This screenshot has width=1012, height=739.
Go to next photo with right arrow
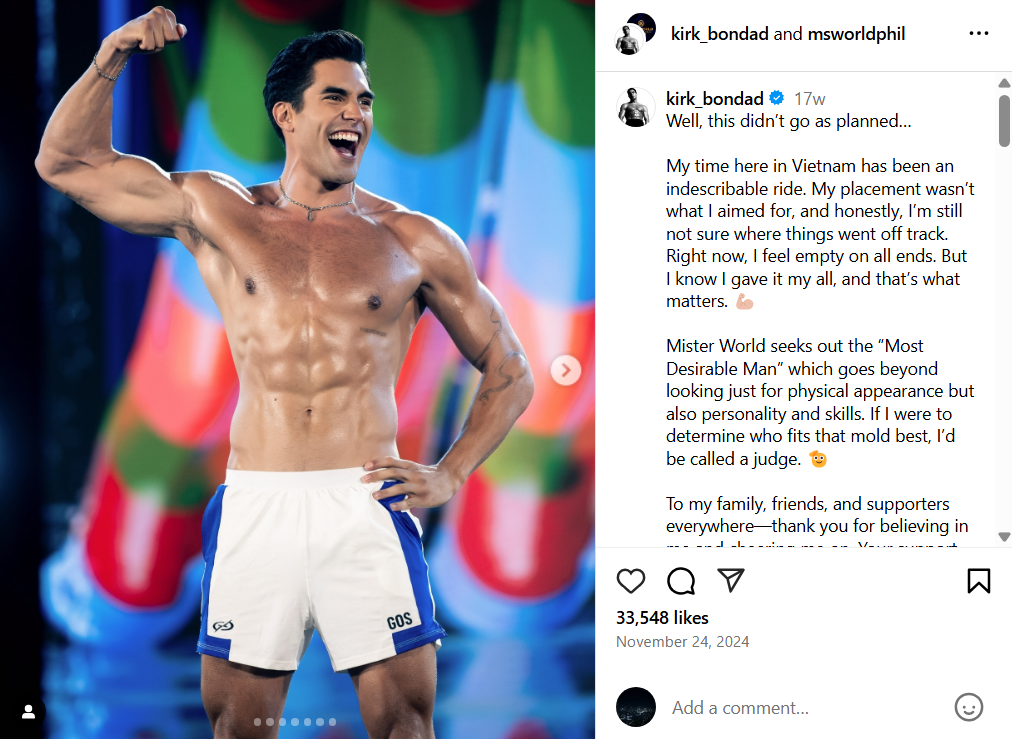coord(566,370)
